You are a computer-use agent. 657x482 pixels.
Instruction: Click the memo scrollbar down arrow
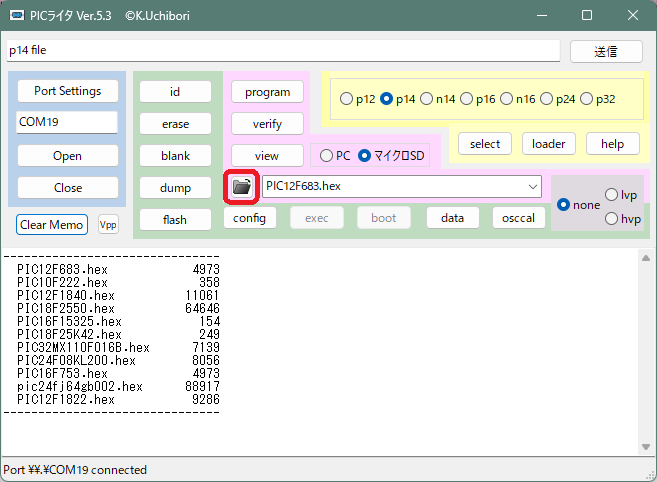(646, 447)
